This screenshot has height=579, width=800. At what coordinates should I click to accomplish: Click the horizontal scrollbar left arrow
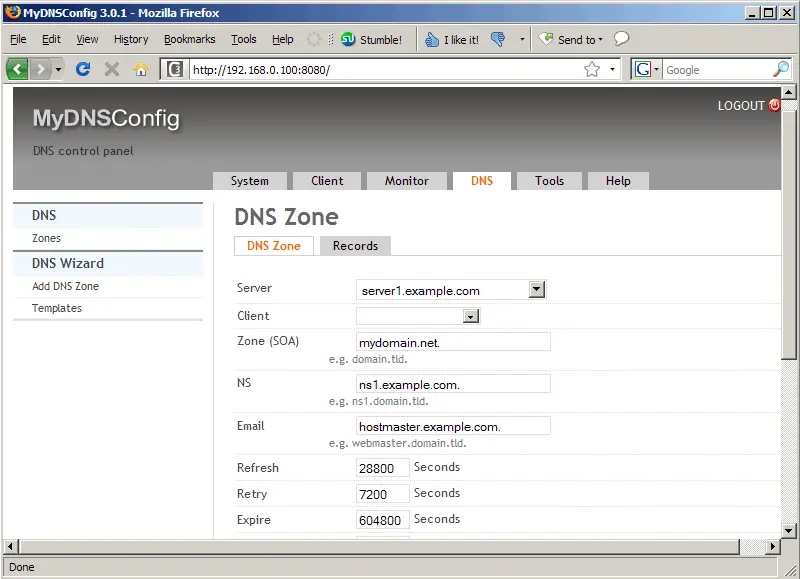[x=10, y=547]
